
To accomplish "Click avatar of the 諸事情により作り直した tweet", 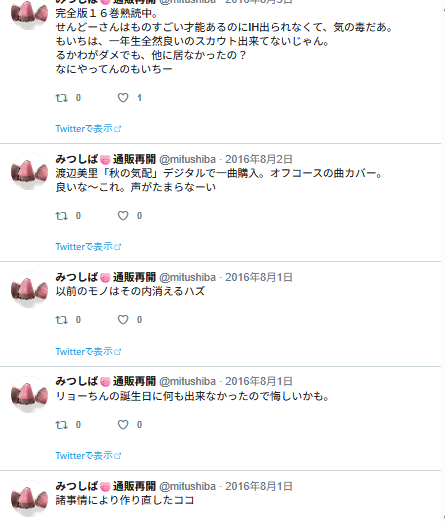I will click(x=29, y=499).
